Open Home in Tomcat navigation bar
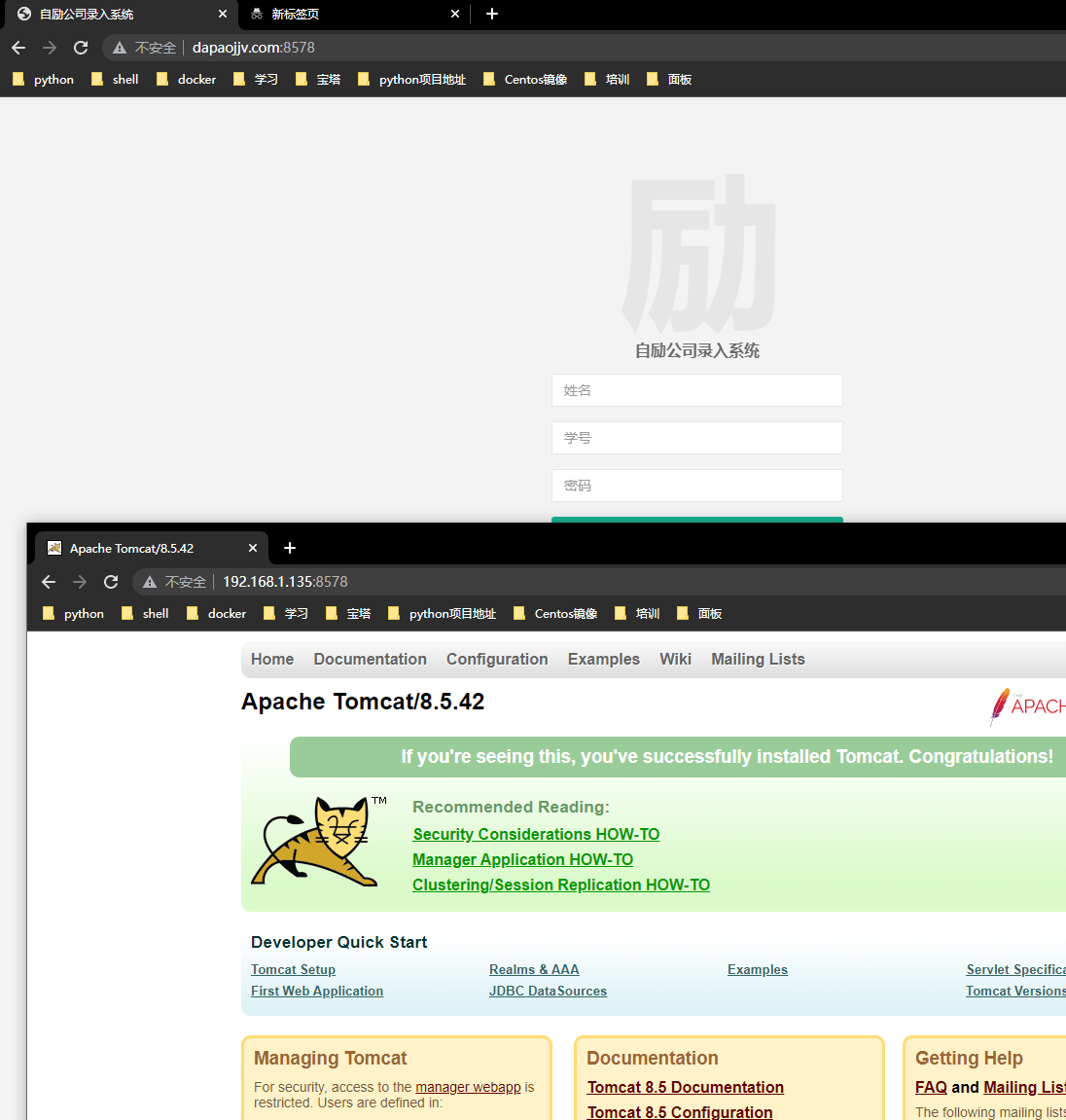Viewport: 1066px width, 1120px height. 272,660
